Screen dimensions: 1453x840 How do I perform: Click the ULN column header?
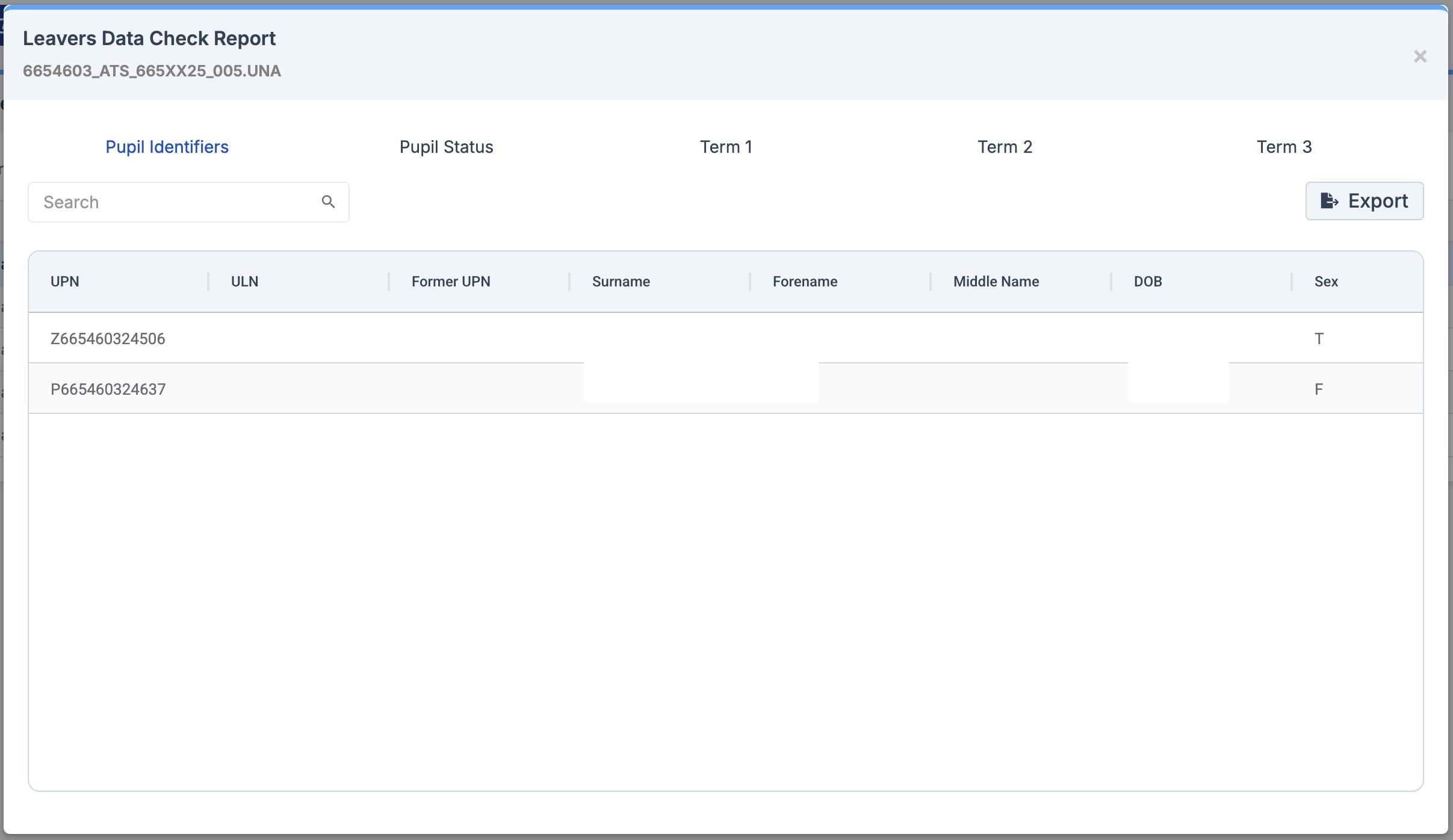tap(244, 282)
